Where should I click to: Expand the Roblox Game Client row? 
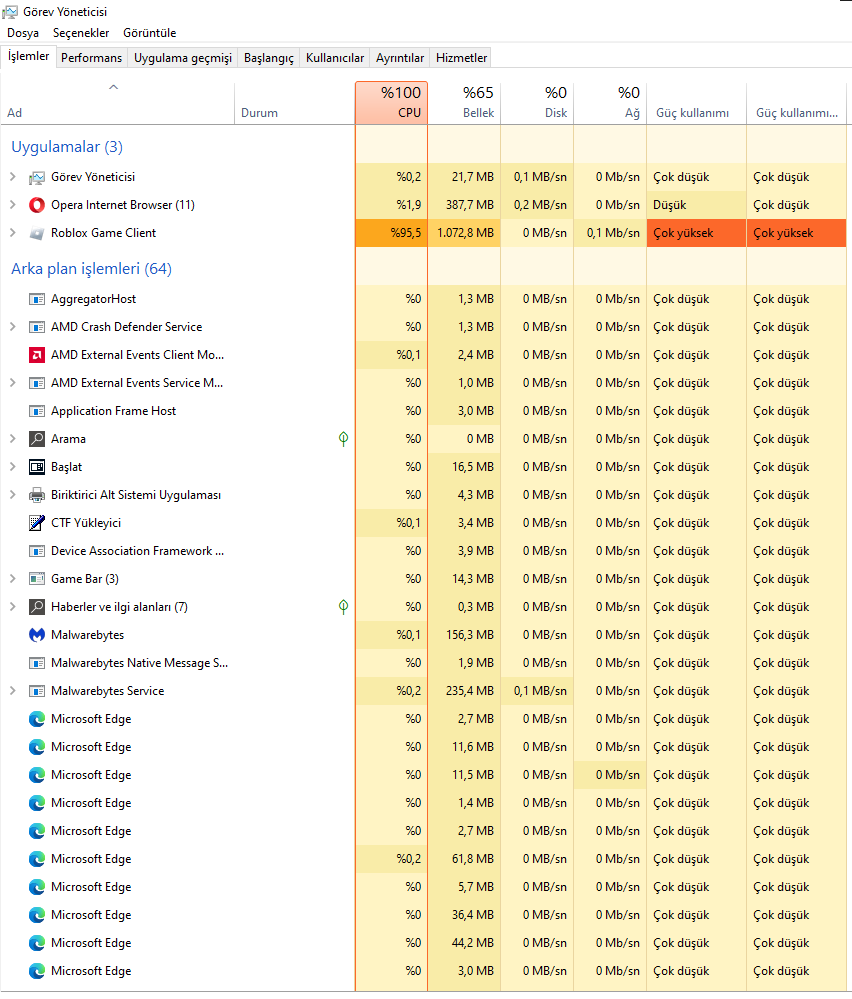12,233
